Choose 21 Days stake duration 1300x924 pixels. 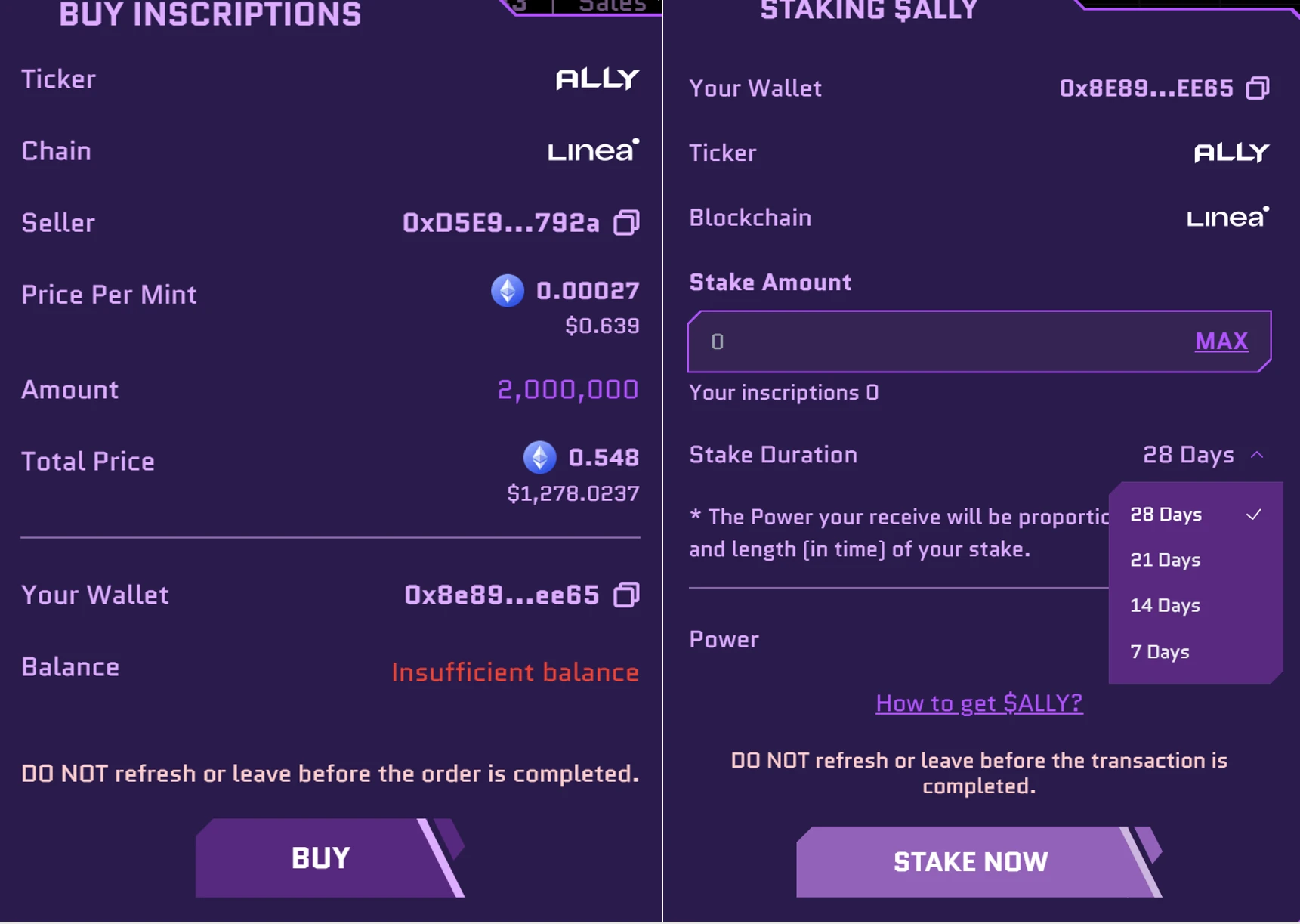pyautogui.click(x=1166, y=560)
